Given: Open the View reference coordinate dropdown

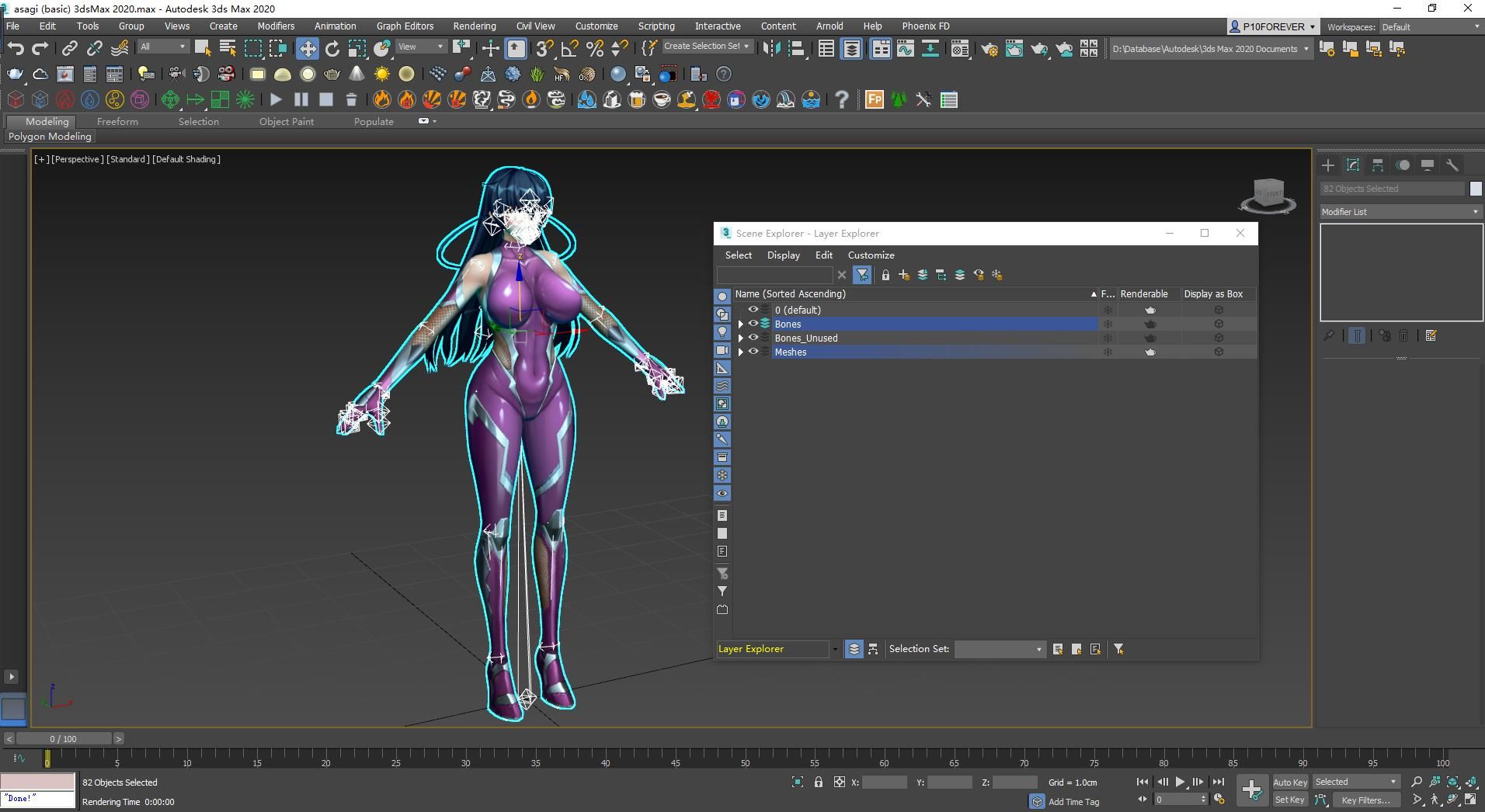Looking at the screenshot, I should (x=421, y=47).
